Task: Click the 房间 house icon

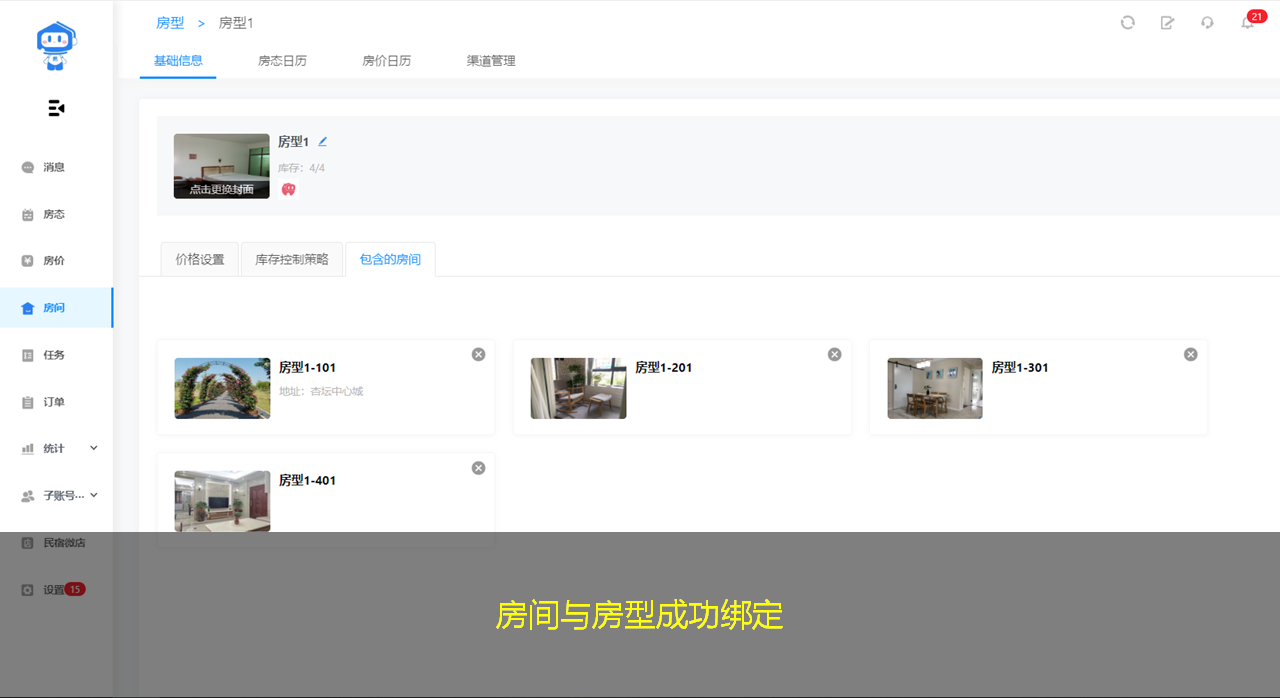Action: click(x=28, y=308)
